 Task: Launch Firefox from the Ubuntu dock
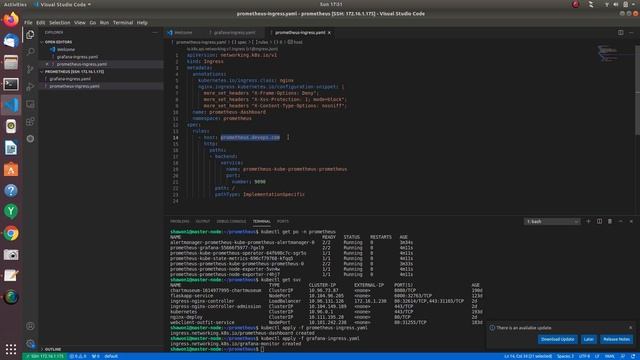click(x=11, y=19)
